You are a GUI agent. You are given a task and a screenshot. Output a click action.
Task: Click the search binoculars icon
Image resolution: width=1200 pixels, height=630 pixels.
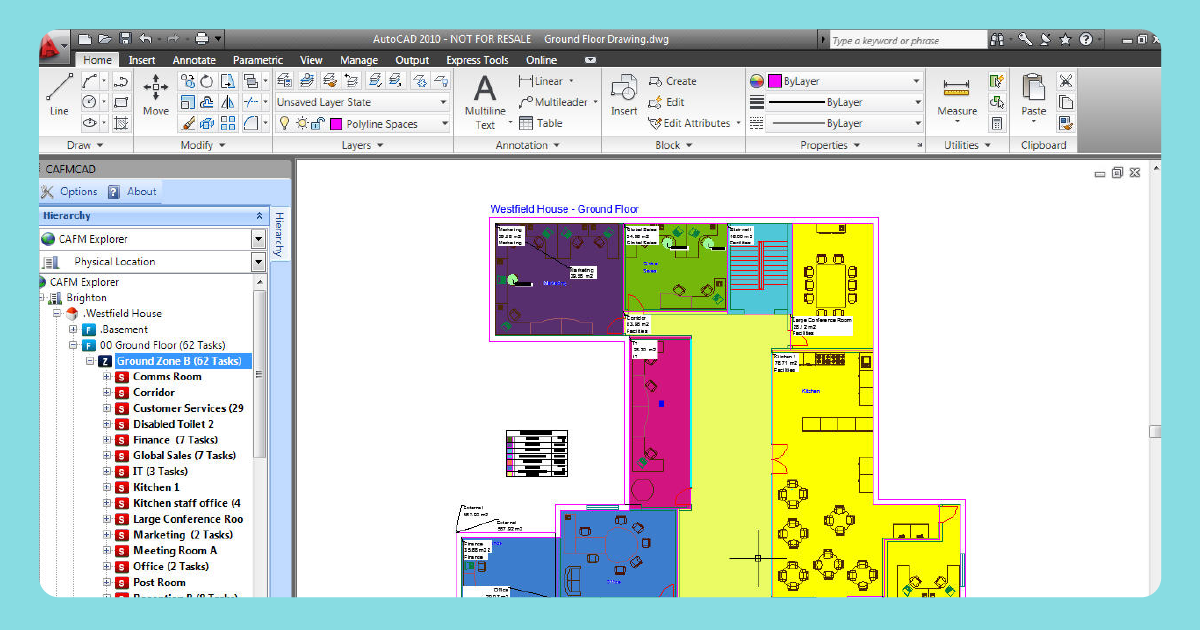(x=997, y=40)
